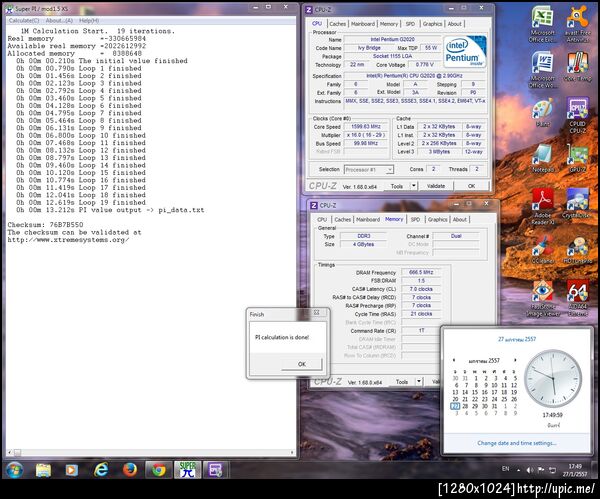Click right arrow of Super PI horizontal scrollbar
The image size is (600, 499).
(292, 452)
